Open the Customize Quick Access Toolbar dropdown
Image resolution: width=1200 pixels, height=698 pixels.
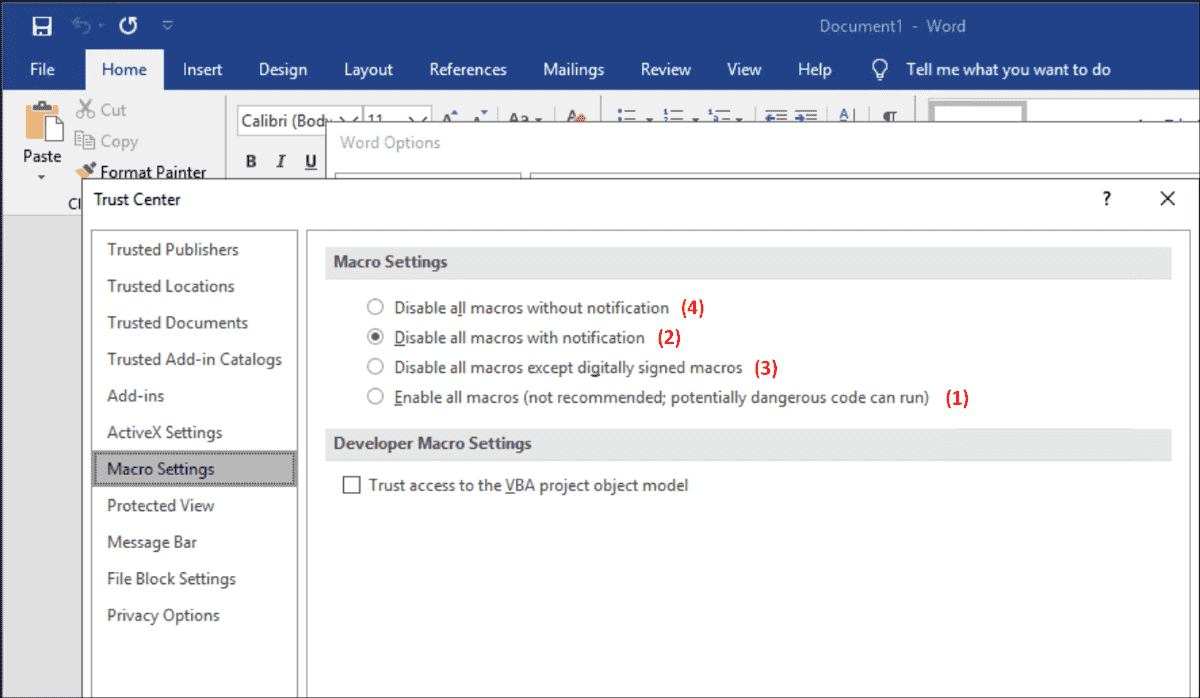coord(168,24)
